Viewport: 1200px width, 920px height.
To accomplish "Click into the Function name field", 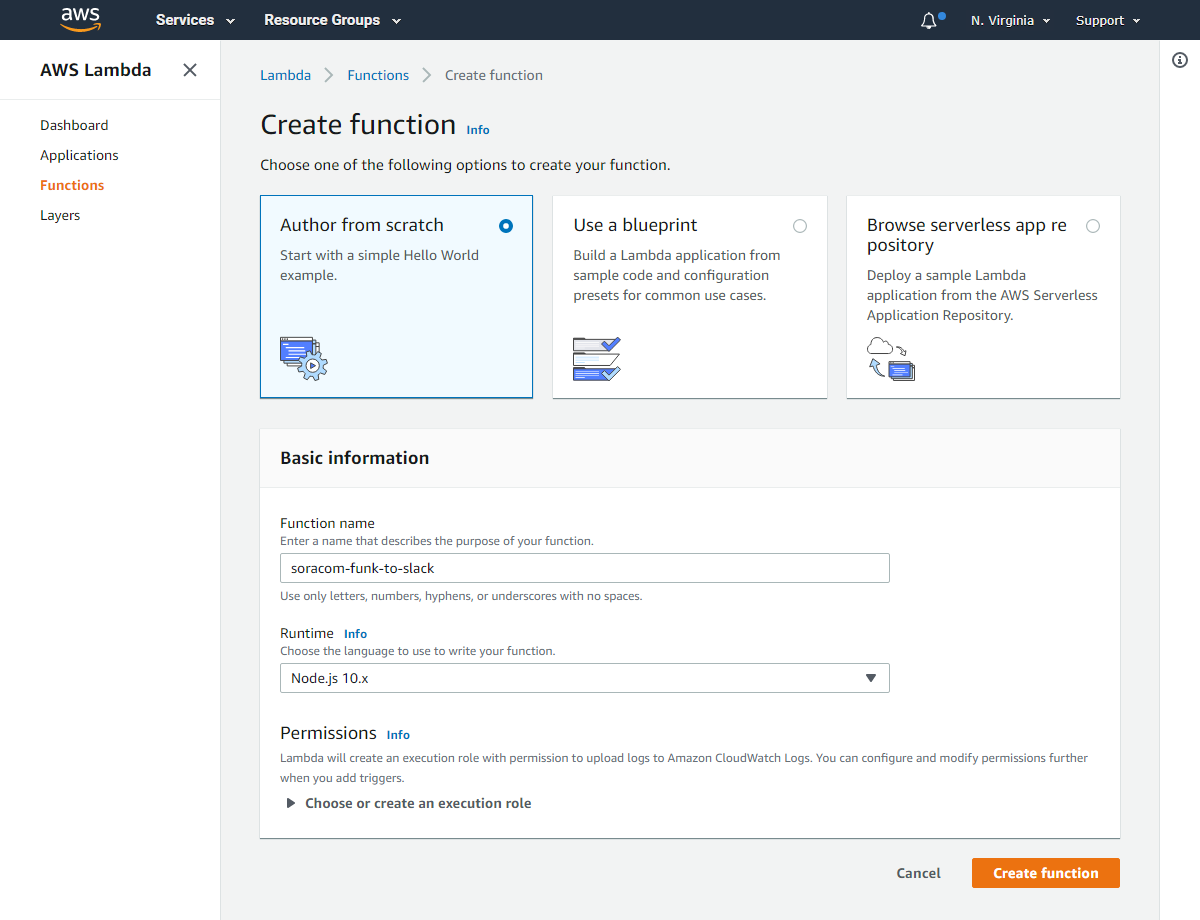I will (584, 568).
